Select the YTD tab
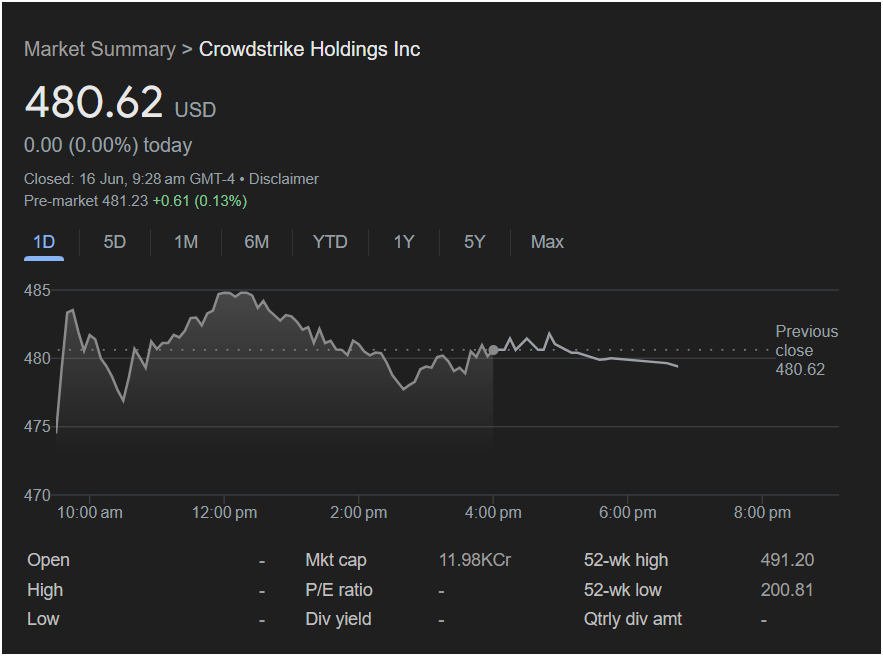This screenshot has width=883, height=656. (330, 242)
